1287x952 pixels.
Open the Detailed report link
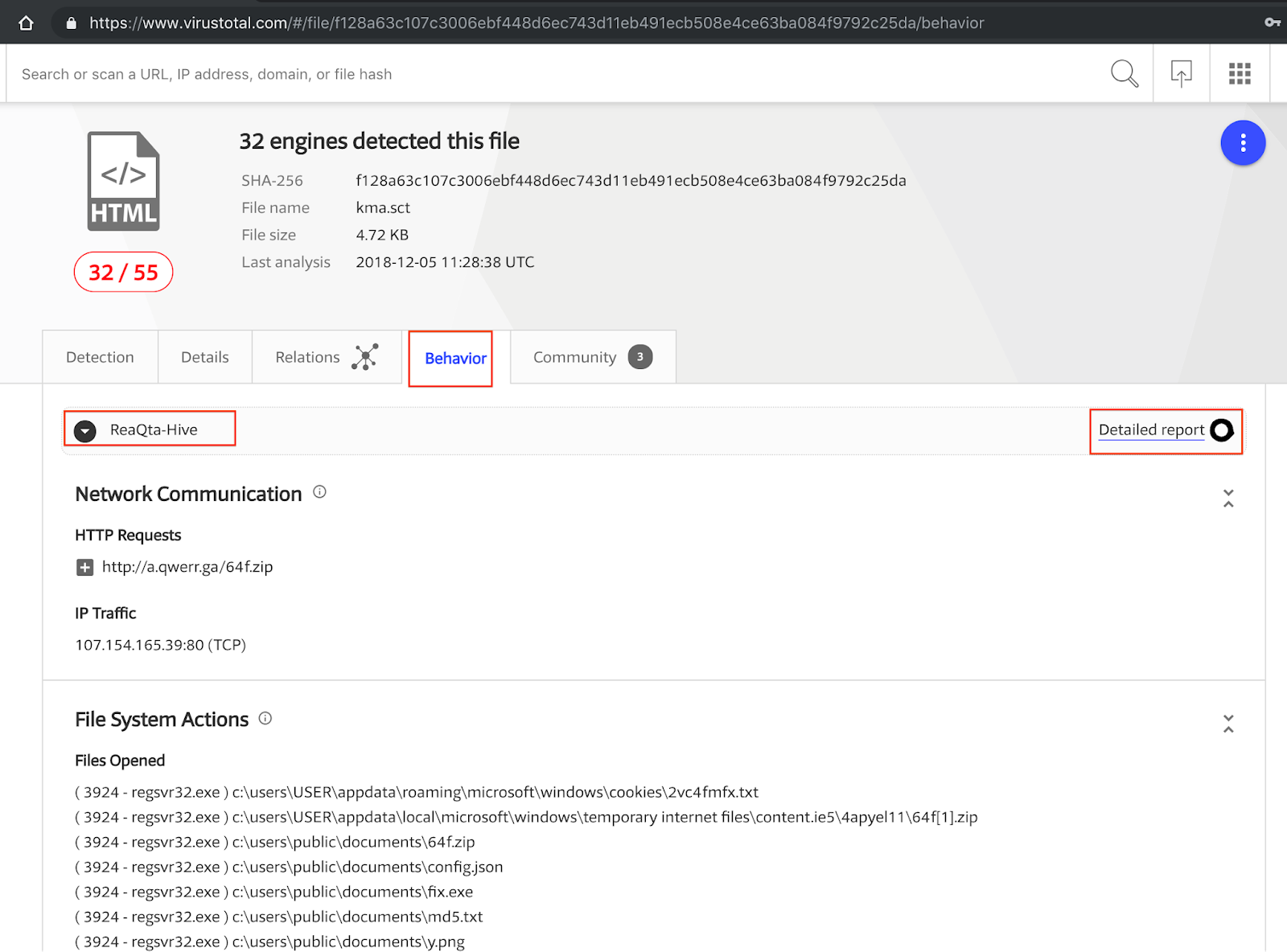pyautogui.click(x=1151, y=430)
